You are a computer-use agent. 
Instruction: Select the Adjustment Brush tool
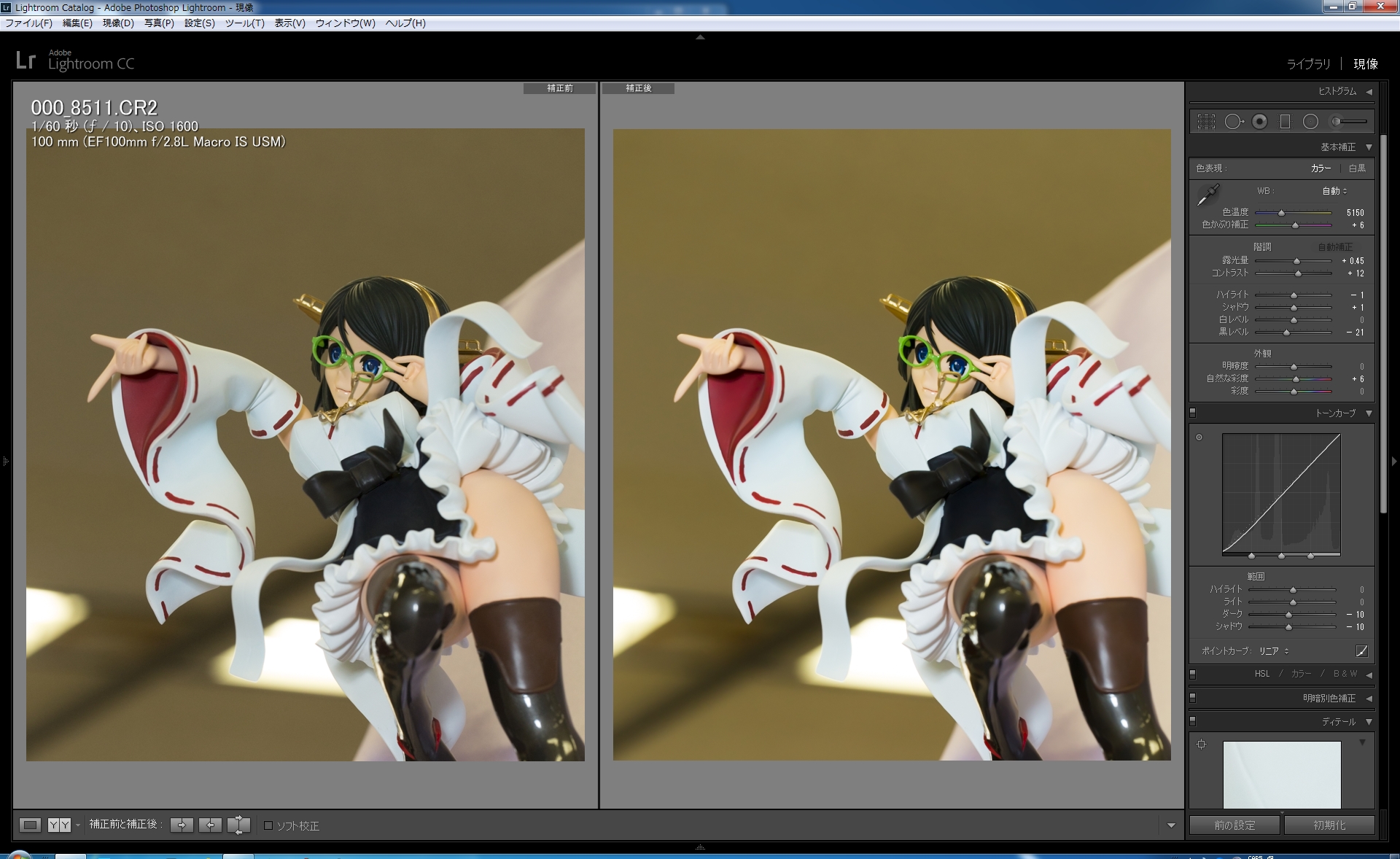tap(1348, 122)
